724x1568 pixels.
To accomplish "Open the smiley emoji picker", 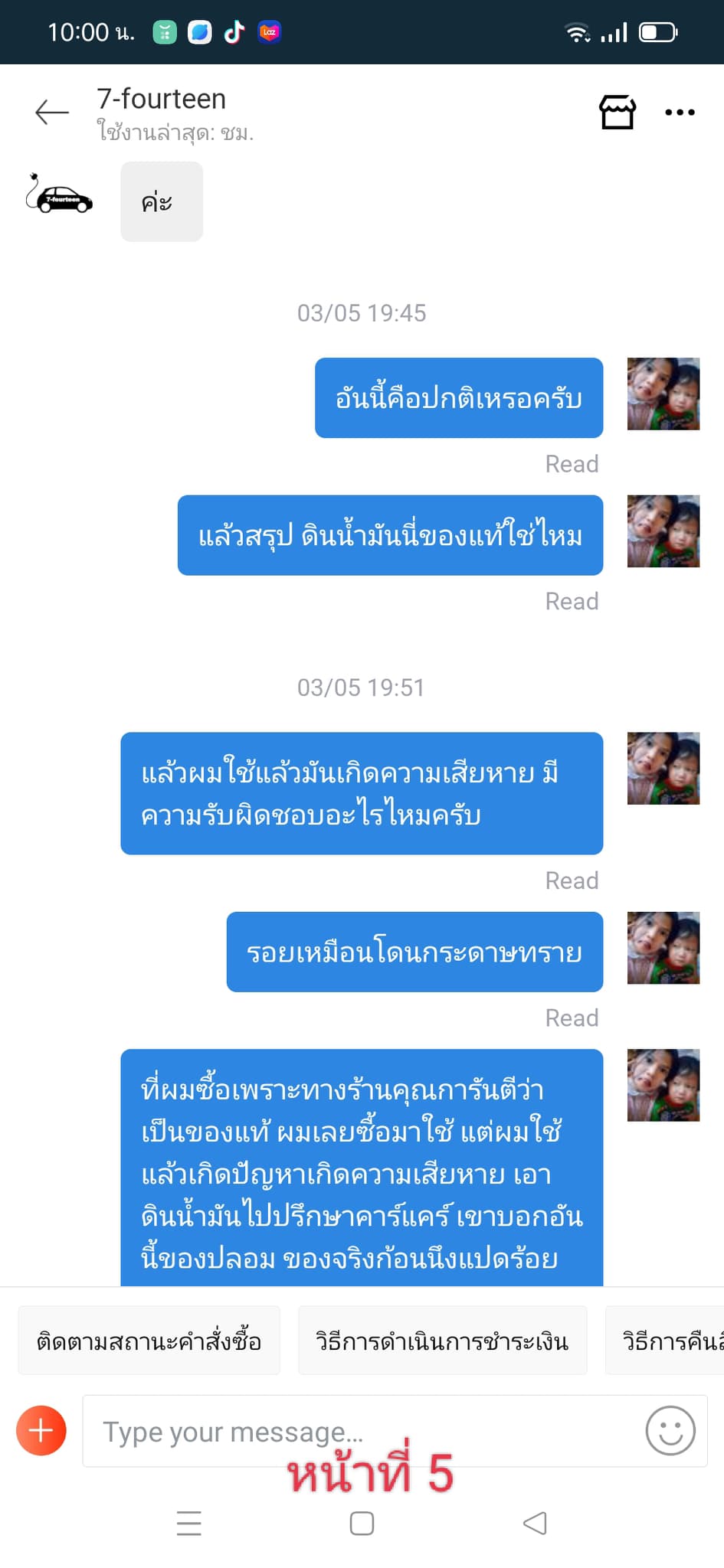I will coord(670,1430).
